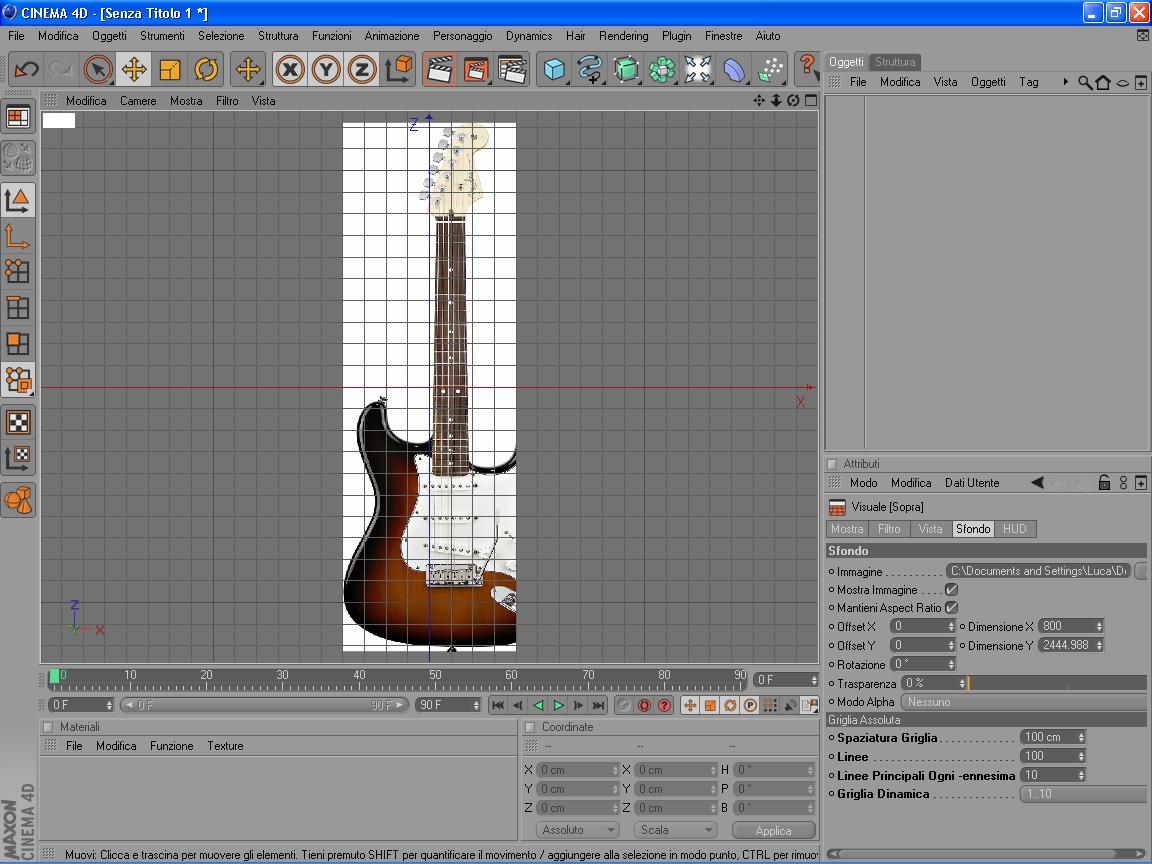Switch to the Struttura tab

(x=895, y=62)
